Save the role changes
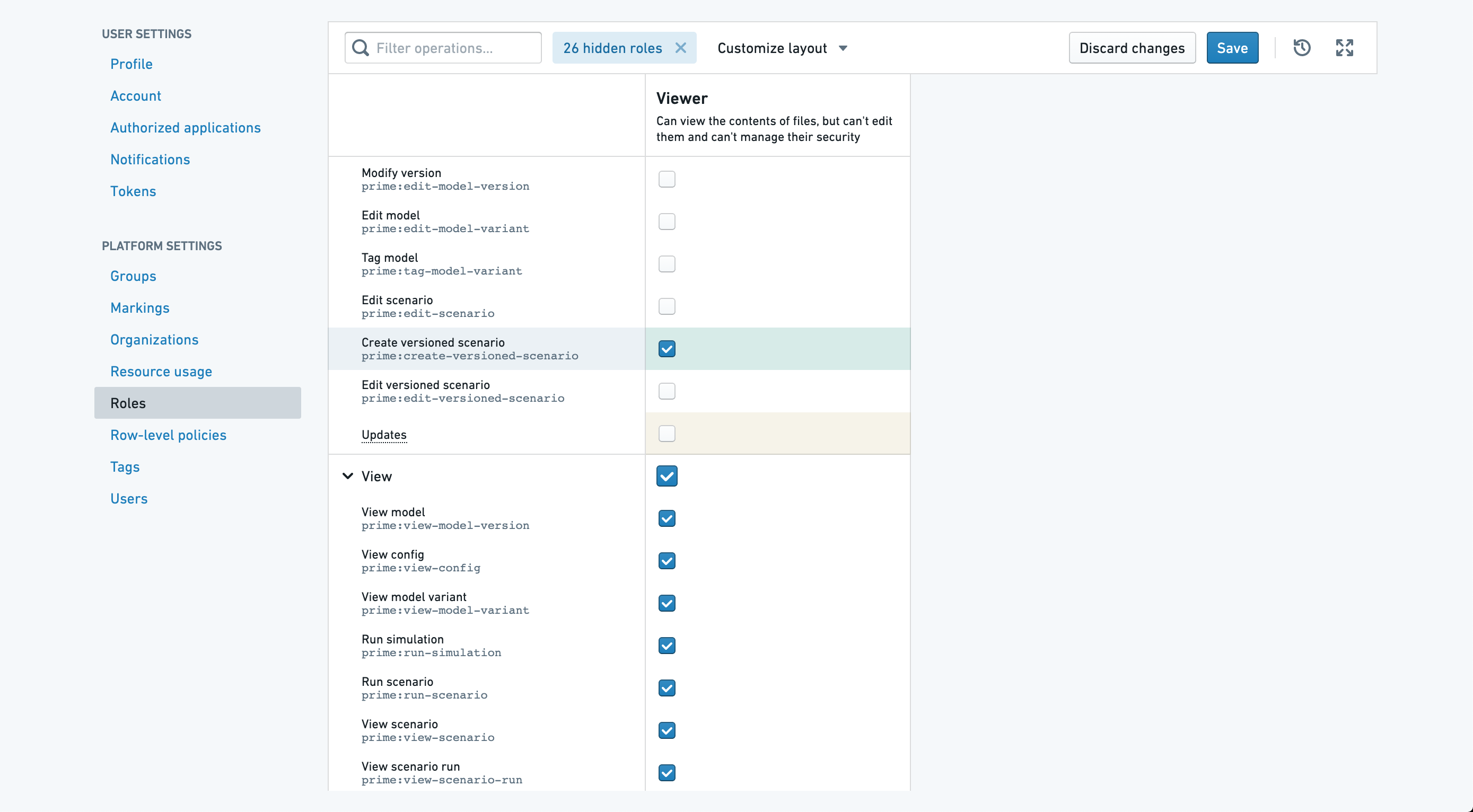Viewport: 1473px width, 812px height. coord(1232,48)
